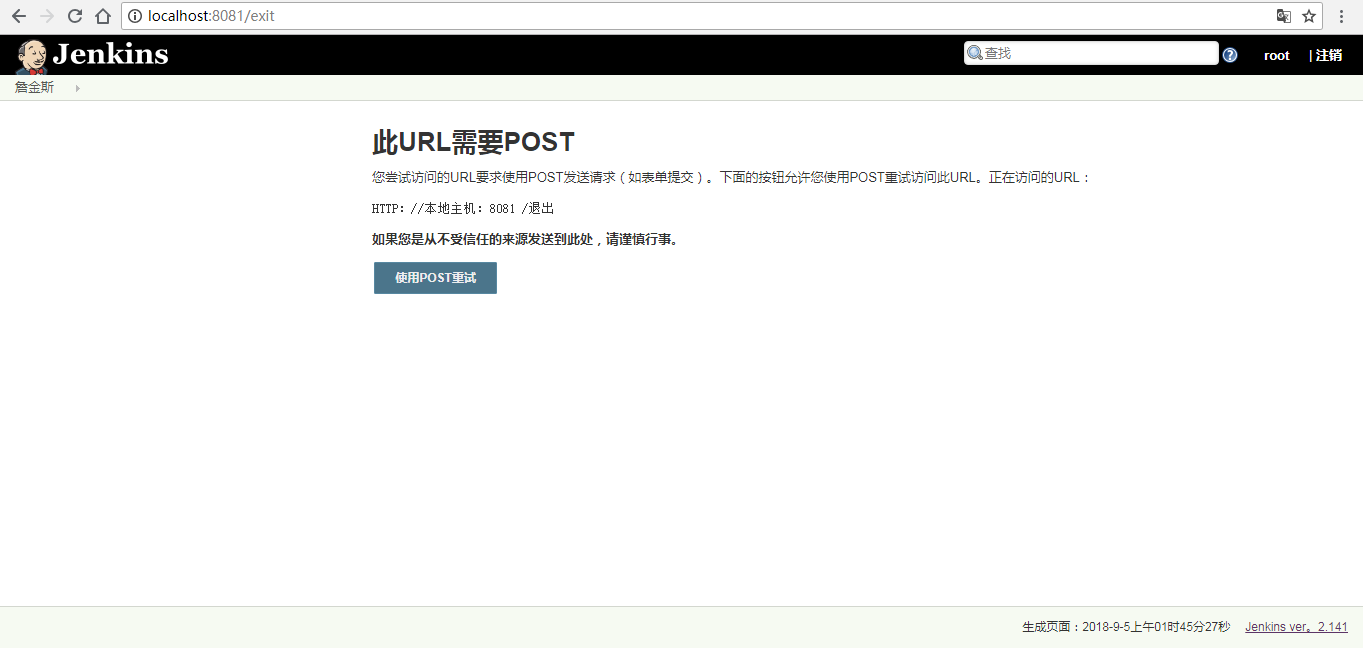Open the root user profile link
This screenshot has height=648, width=1363.
point(1276,55)
